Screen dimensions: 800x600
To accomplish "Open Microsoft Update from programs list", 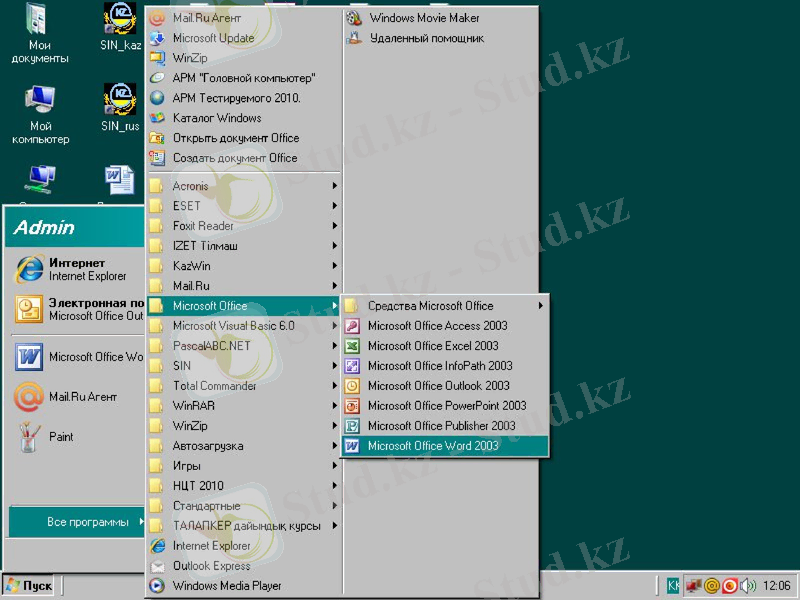I will [x=213, y=38].
